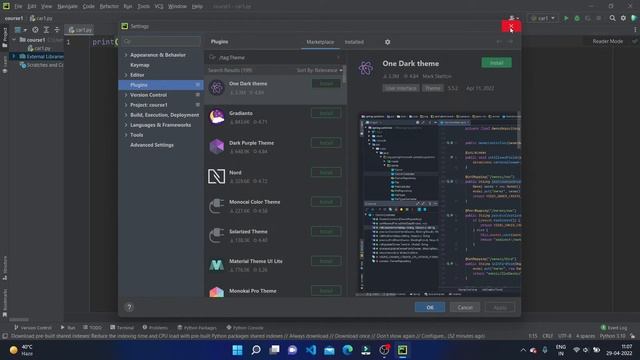640x360 pixels.
Task: Open the Navigate menu
Action: (x=67, y=7)
